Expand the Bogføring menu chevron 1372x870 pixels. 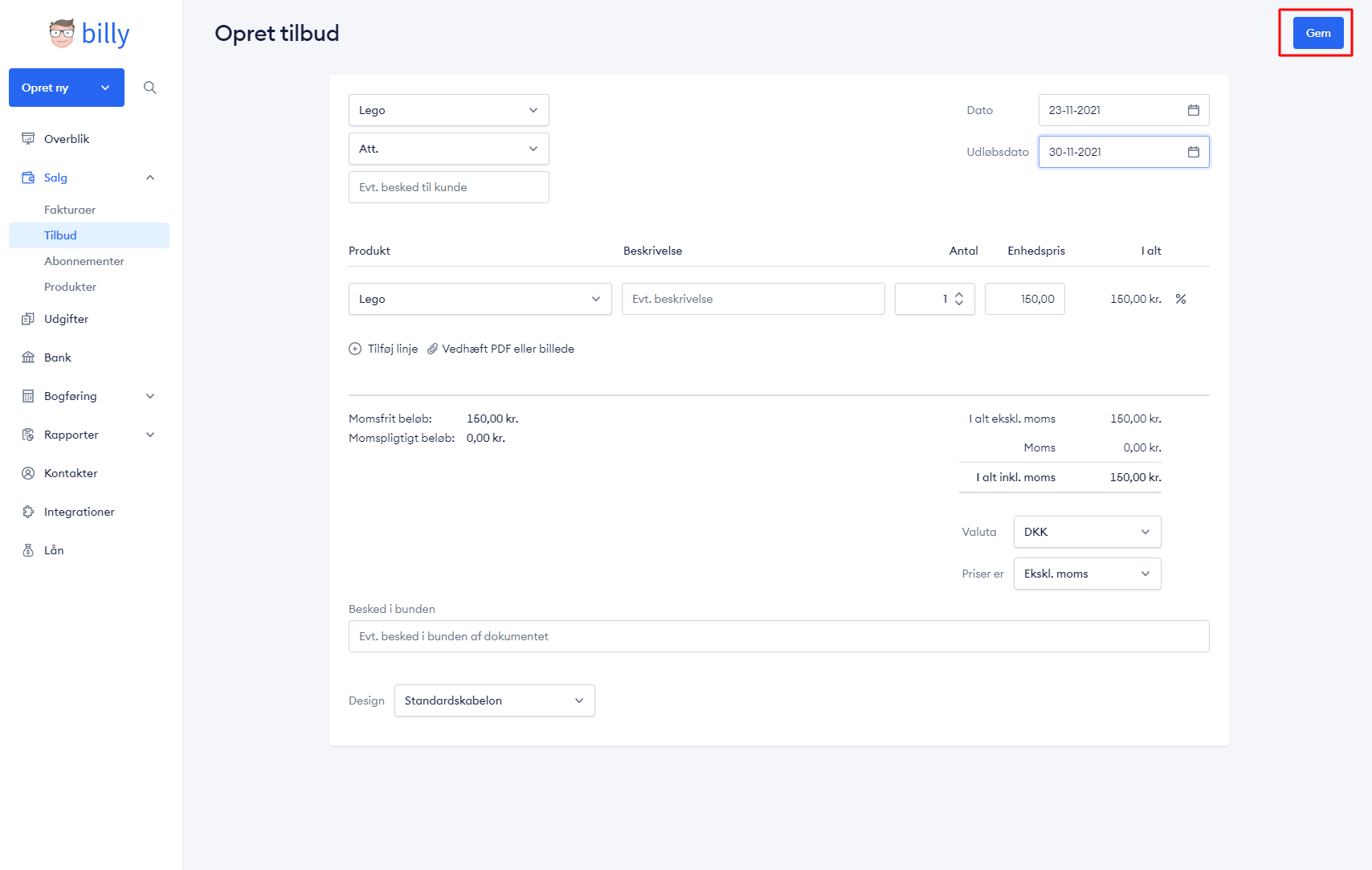pos(150,396)
